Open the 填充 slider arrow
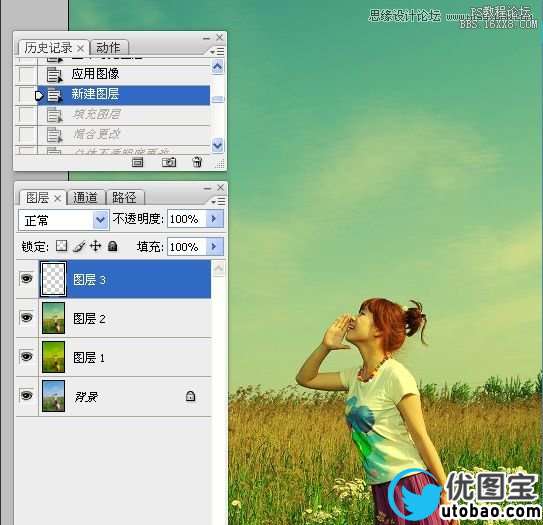The image size is (543, 525). (215, 246)
